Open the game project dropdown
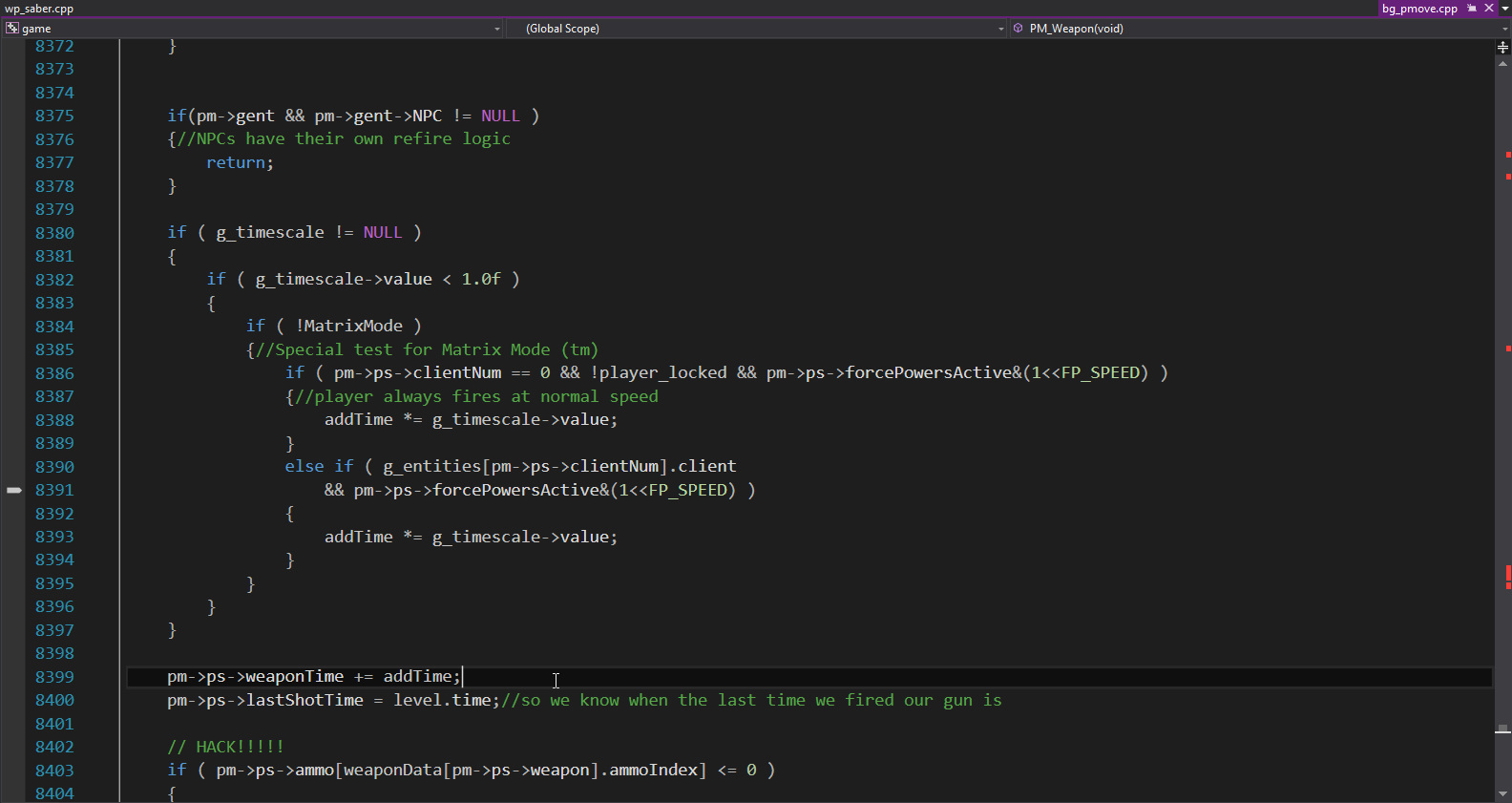This screenshot has width=1512, height=803. click(x=253, y=29)
